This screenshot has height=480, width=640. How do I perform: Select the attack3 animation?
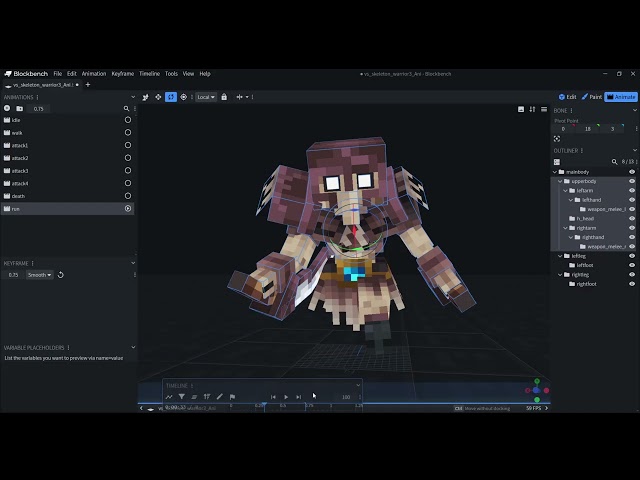(x=67, y=171)
